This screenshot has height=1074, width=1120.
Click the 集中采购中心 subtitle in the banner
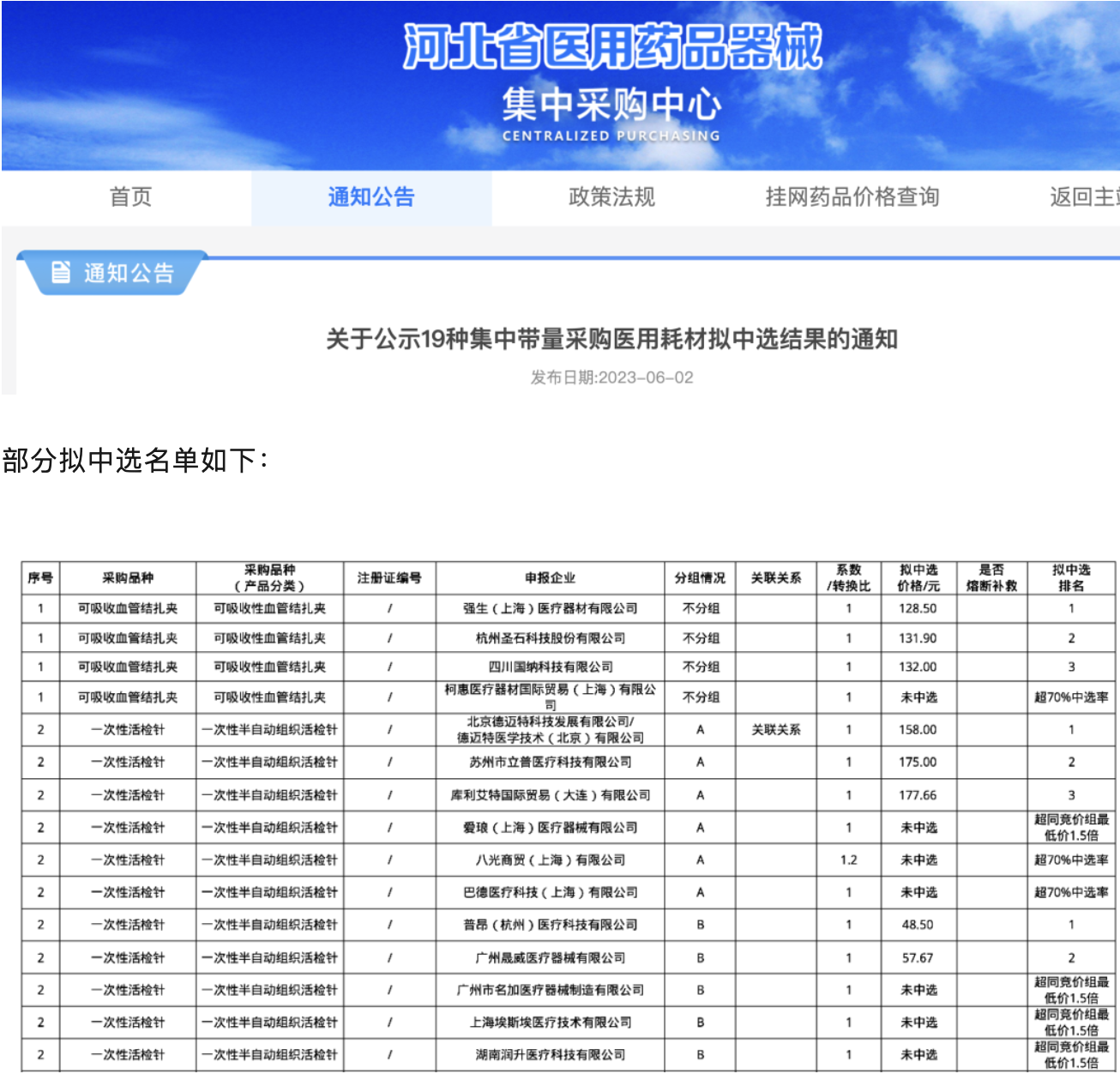pos(611,106)
